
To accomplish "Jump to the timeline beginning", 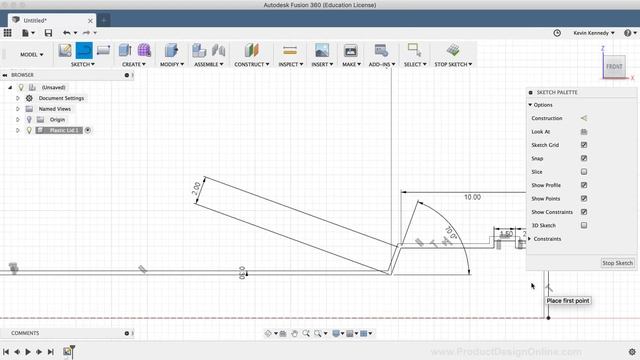I will [x=6, y=351].
